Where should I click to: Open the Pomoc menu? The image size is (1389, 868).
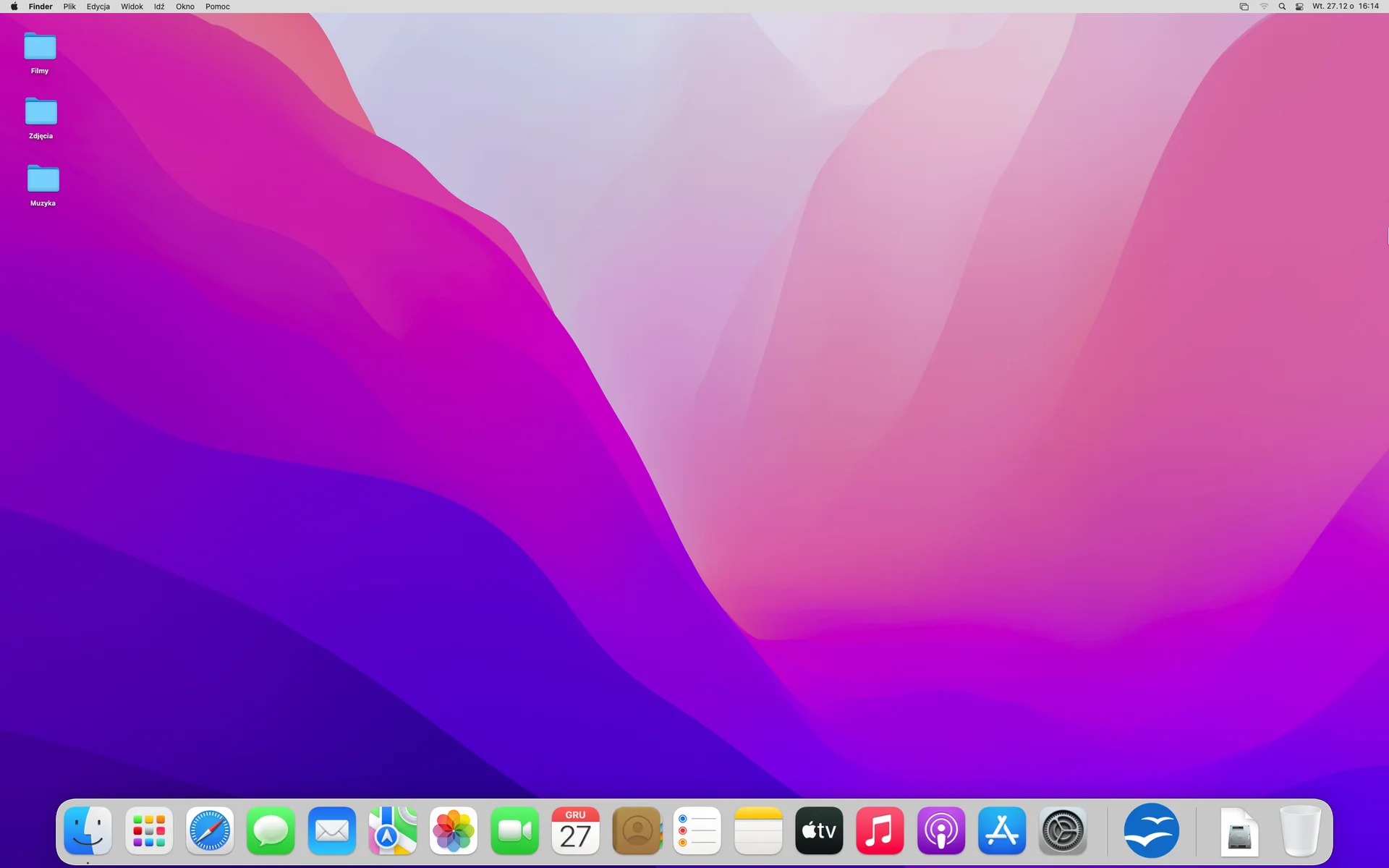click(x=218, y=7)
